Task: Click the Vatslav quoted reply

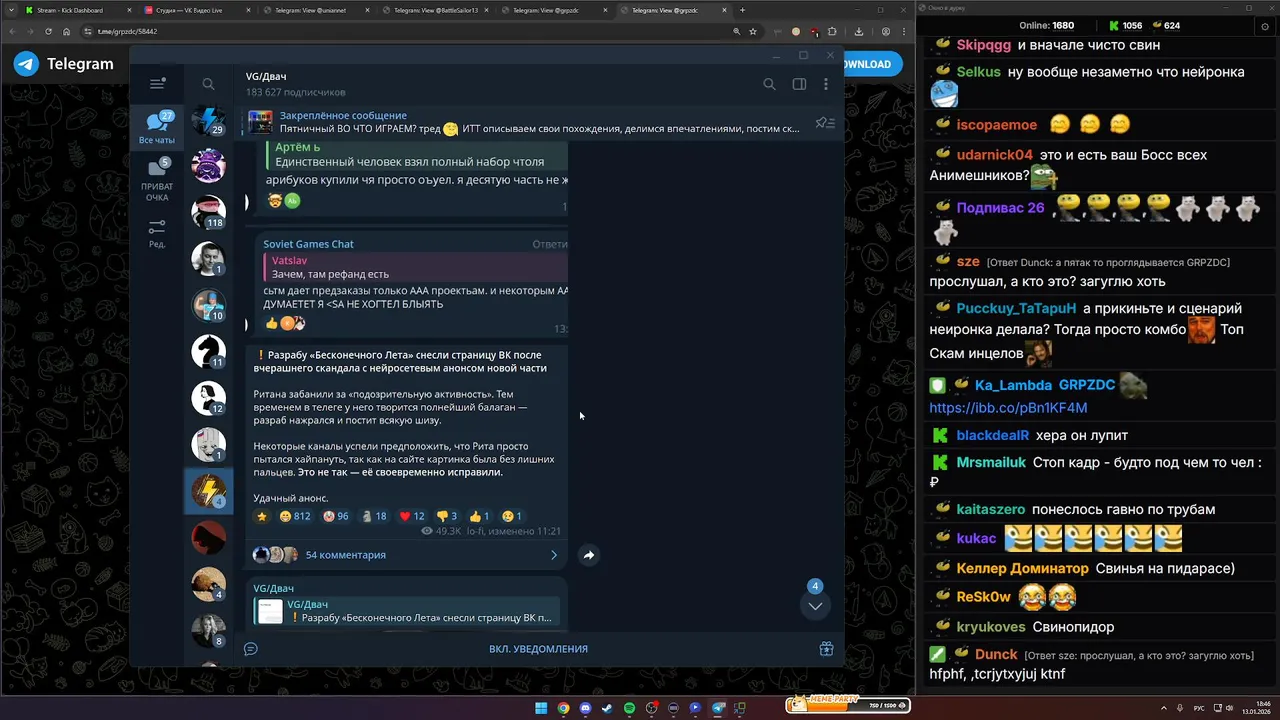Action: point(415,267)
